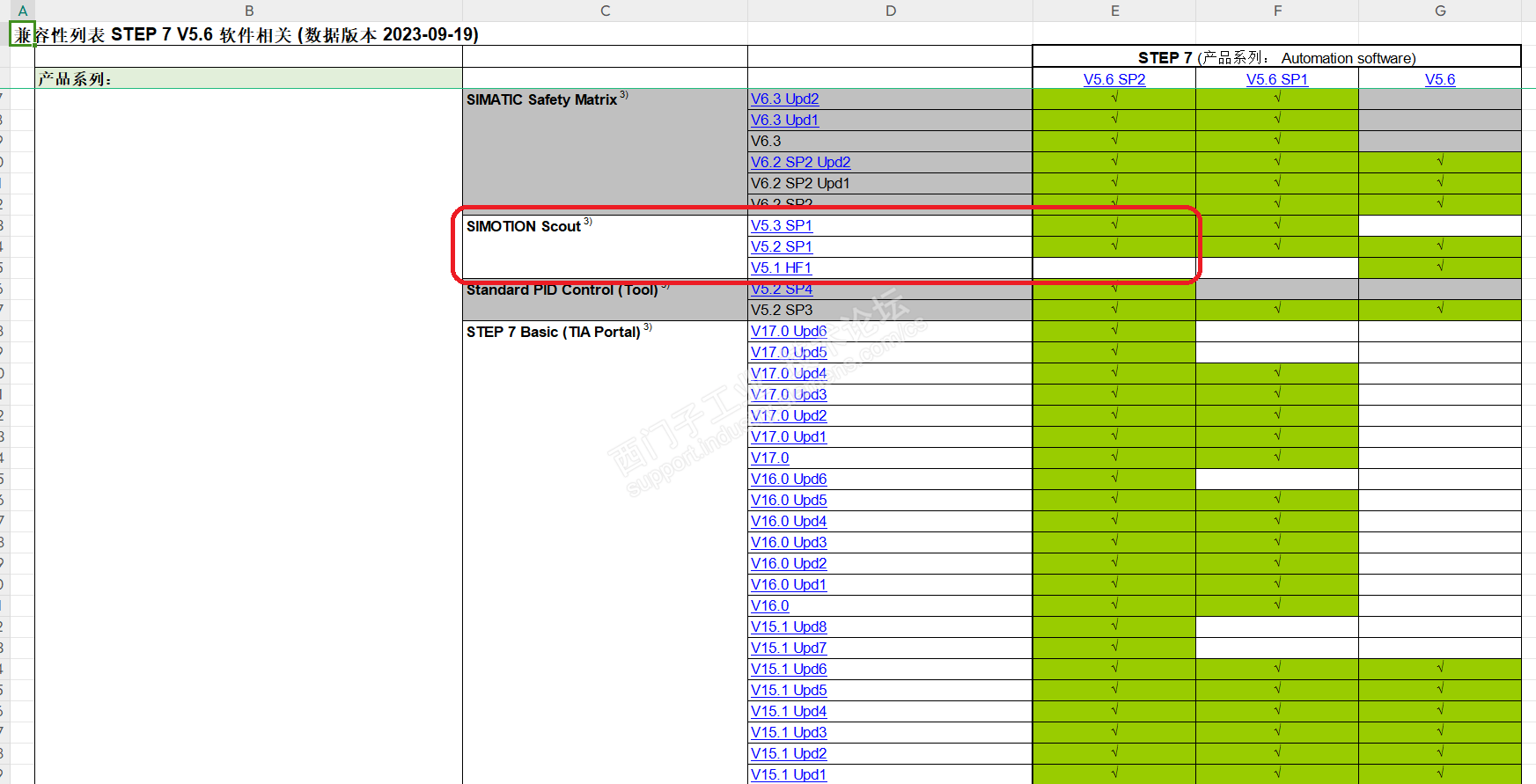The width and height of the screenshot is (1536, 784).
Task: Follow the V15.1 Upd3 link
Action: [x=789, y=733]
